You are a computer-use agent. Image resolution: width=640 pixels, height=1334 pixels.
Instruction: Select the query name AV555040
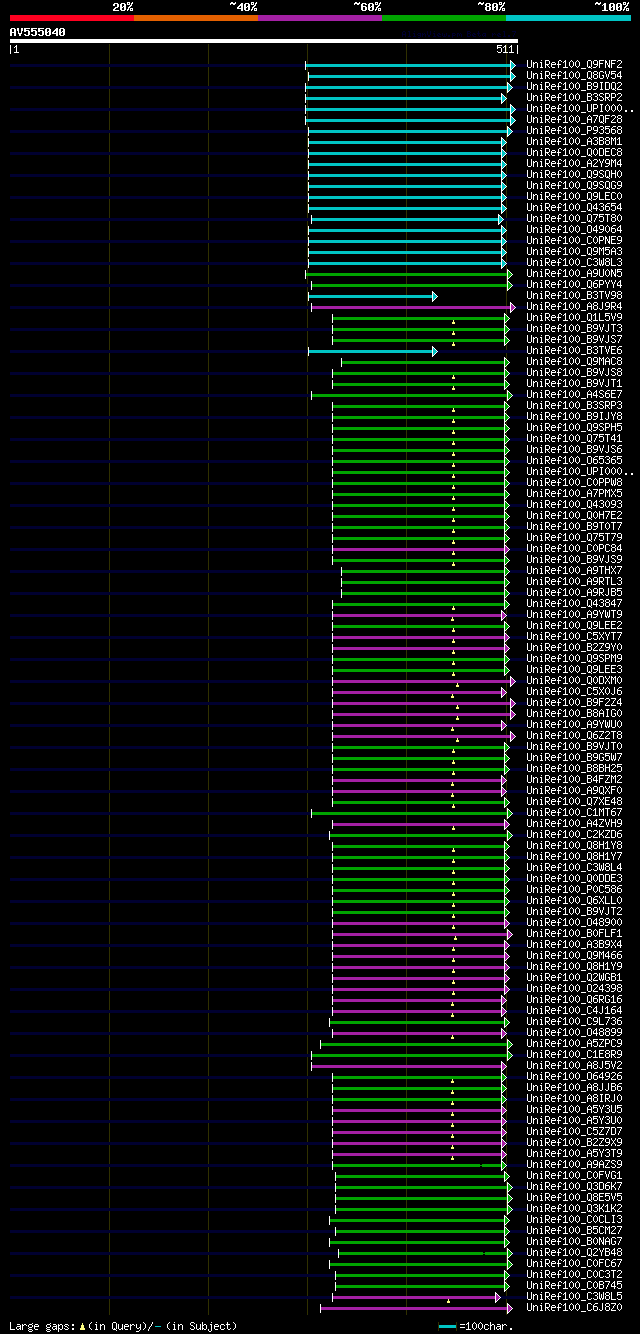[x=38, y=32]
